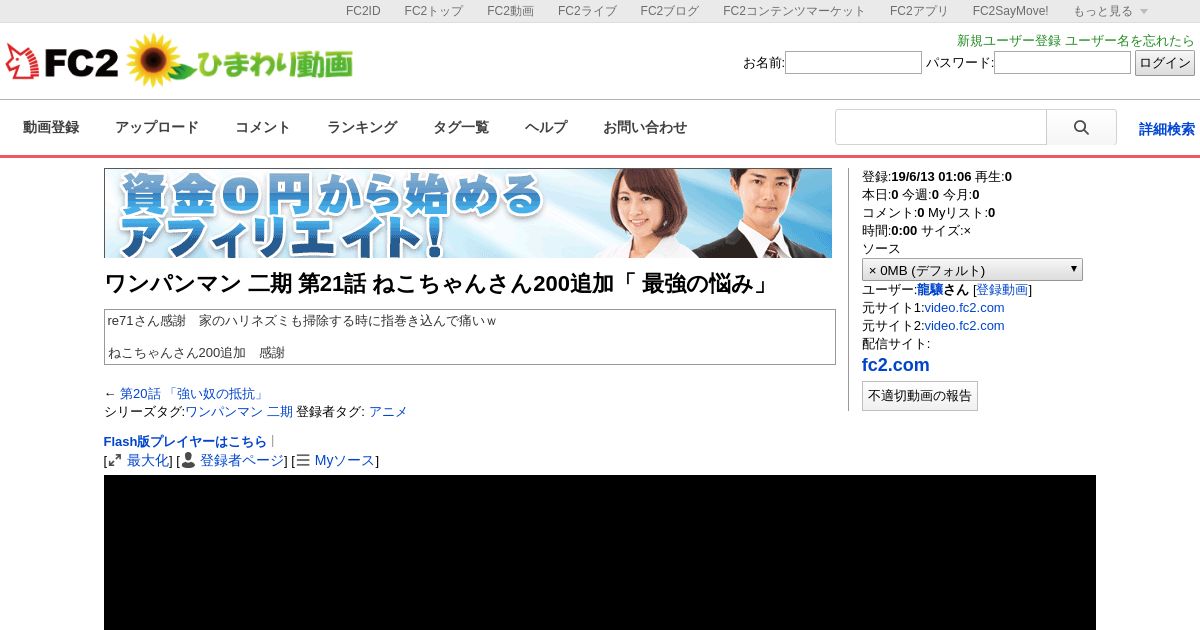Open 元サイト2 video.fc2.com link
Viewport: 1200px width, 630px height.
coord(964,326)
